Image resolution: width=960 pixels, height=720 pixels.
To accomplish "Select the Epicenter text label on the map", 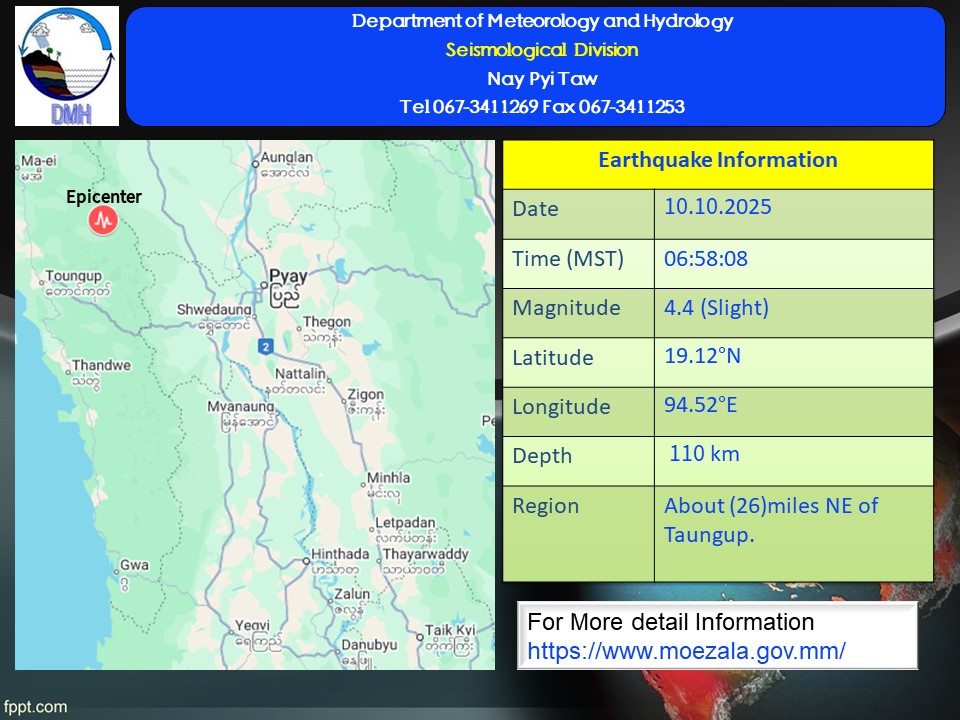I will (104, 197).
